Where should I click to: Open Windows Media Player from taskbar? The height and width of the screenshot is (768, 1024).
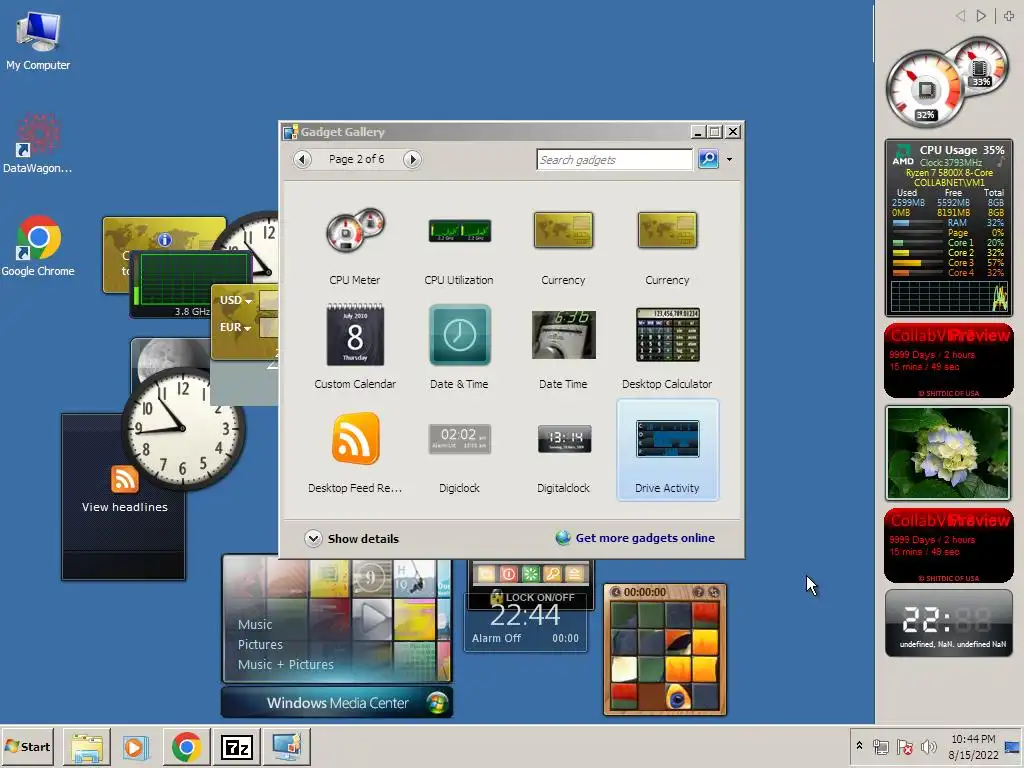(135, 746)
